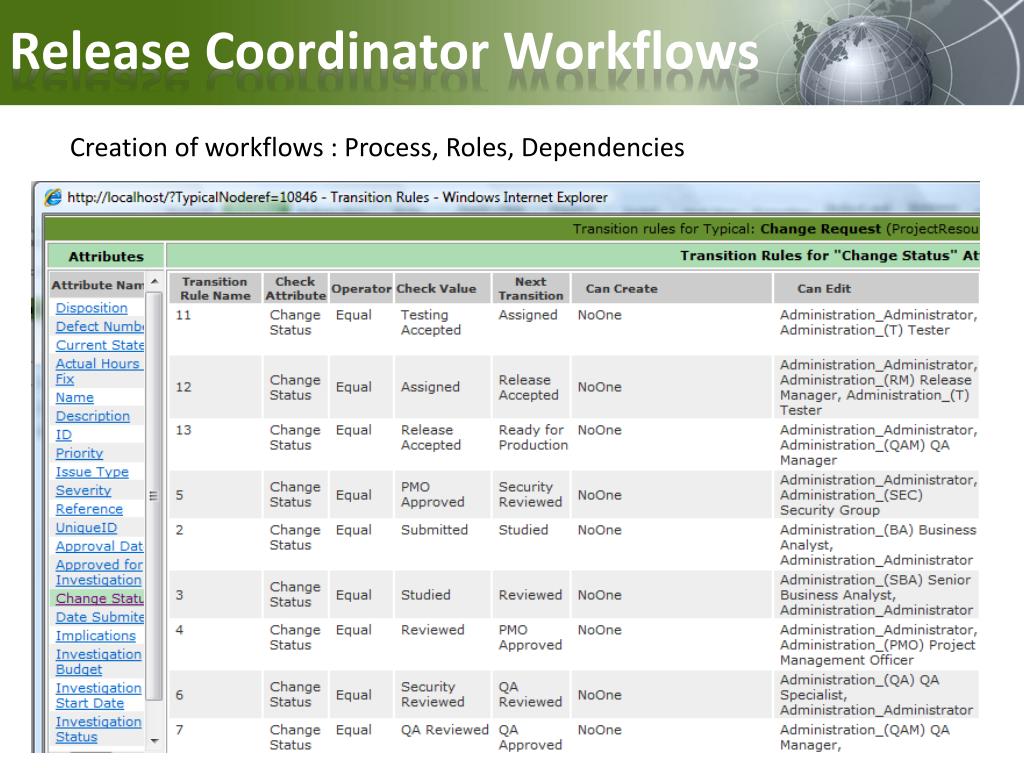Click the Check Attribute column header
The width and height of the screenshot is (1024, 768).
(295, 289)
